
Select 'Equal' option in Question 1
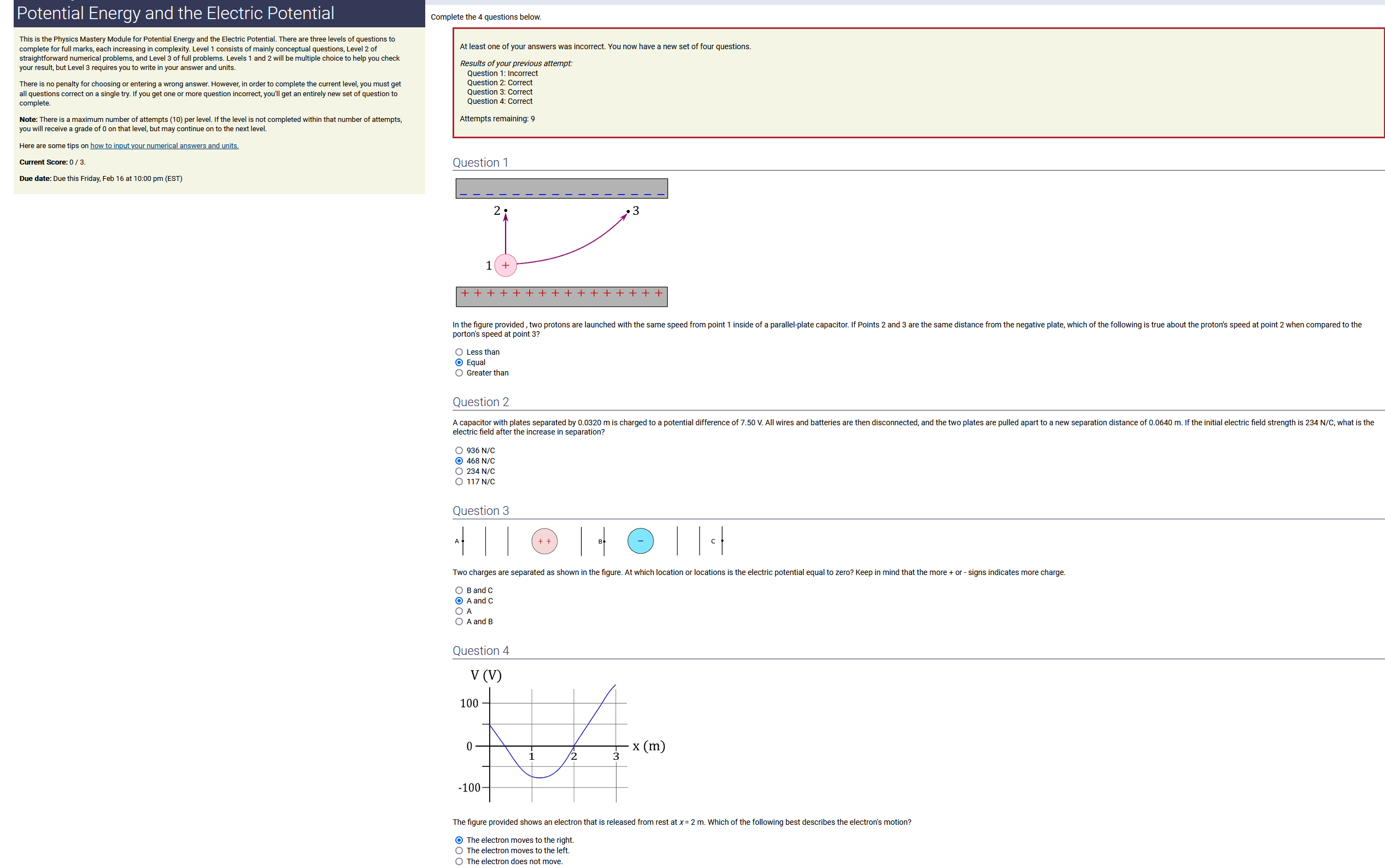459,362
